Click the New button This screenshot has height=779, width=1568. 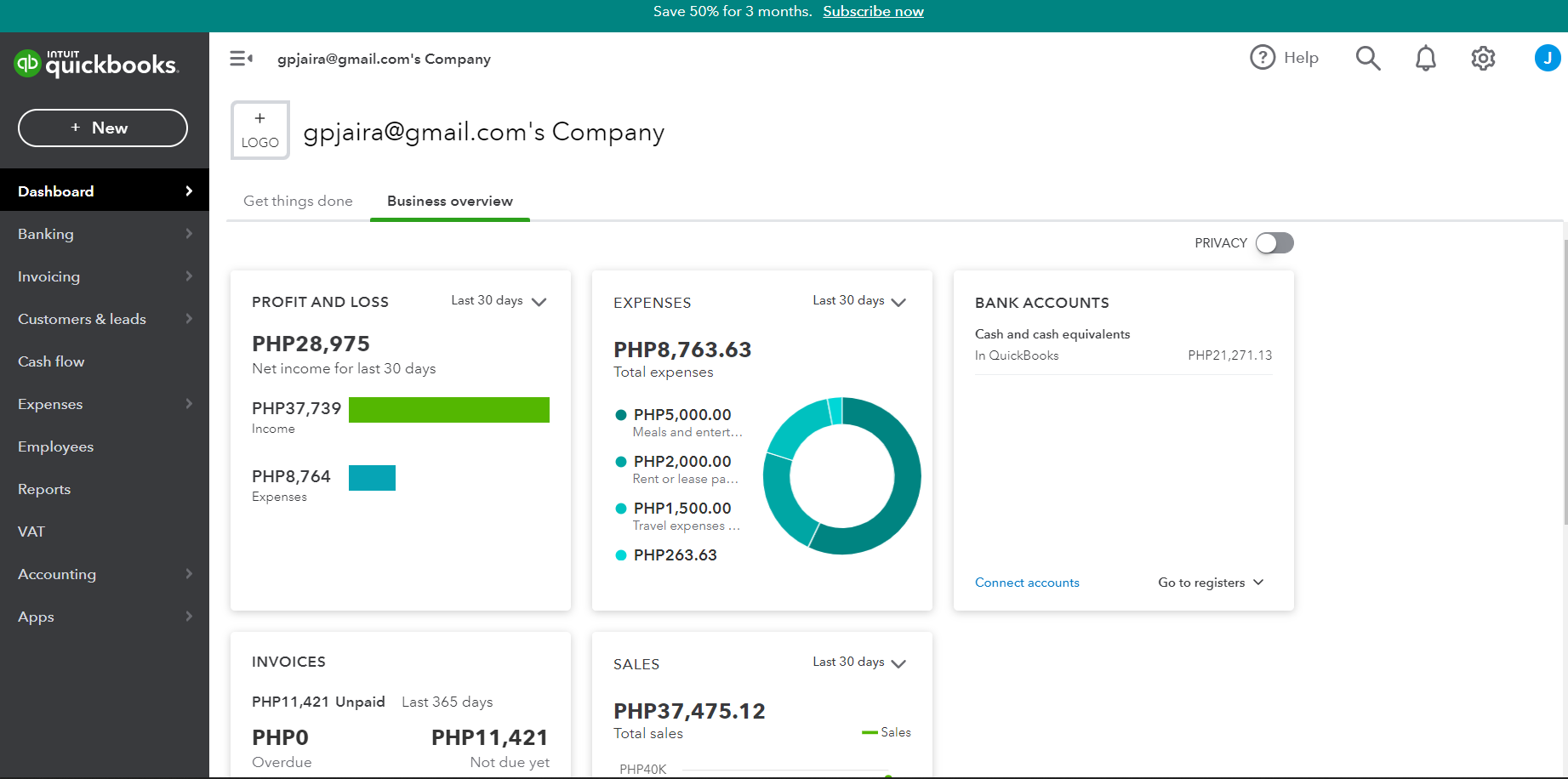[x=103, y=128]
